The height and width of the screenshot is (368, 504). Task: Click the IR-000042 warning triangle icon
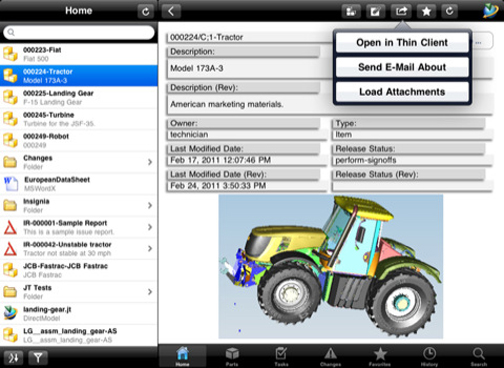click(10, 249)
